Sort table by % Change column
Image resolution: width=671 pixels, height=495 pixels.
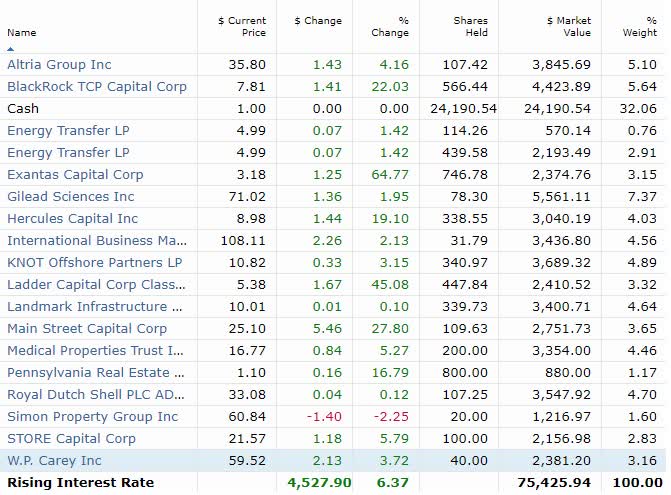coord(389,26)
